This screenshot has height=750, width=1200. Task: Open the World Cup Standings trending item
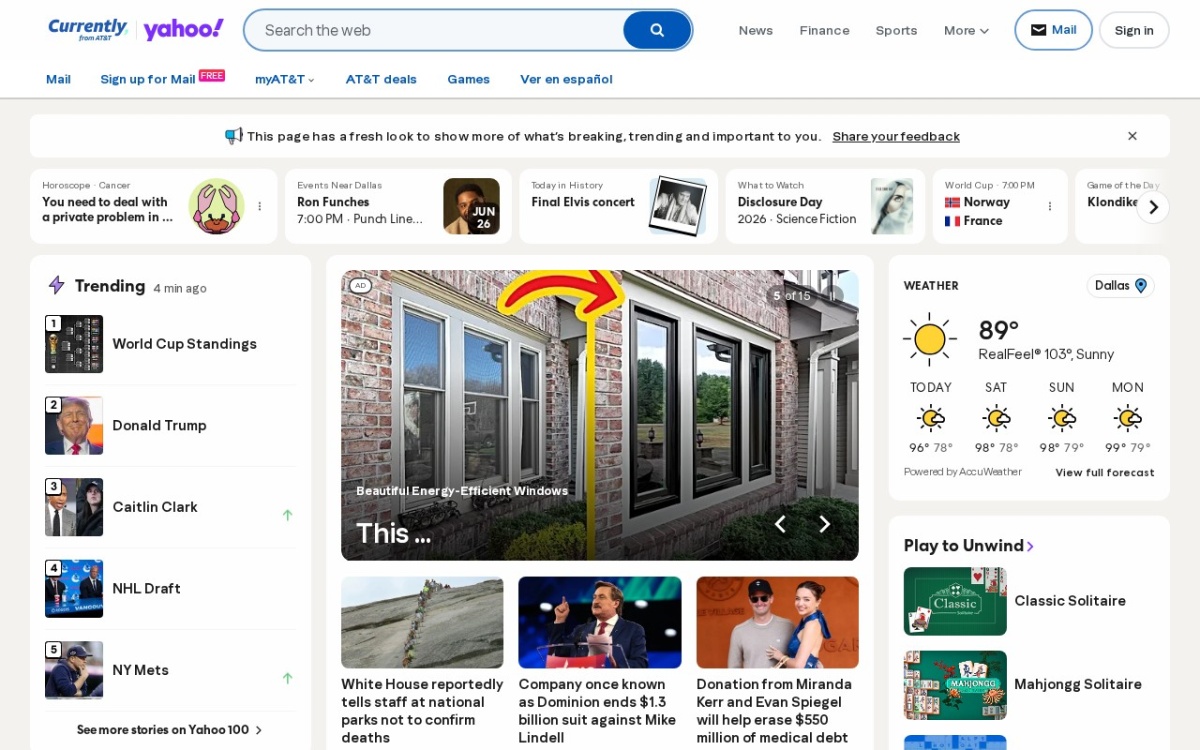pos(170,344)
